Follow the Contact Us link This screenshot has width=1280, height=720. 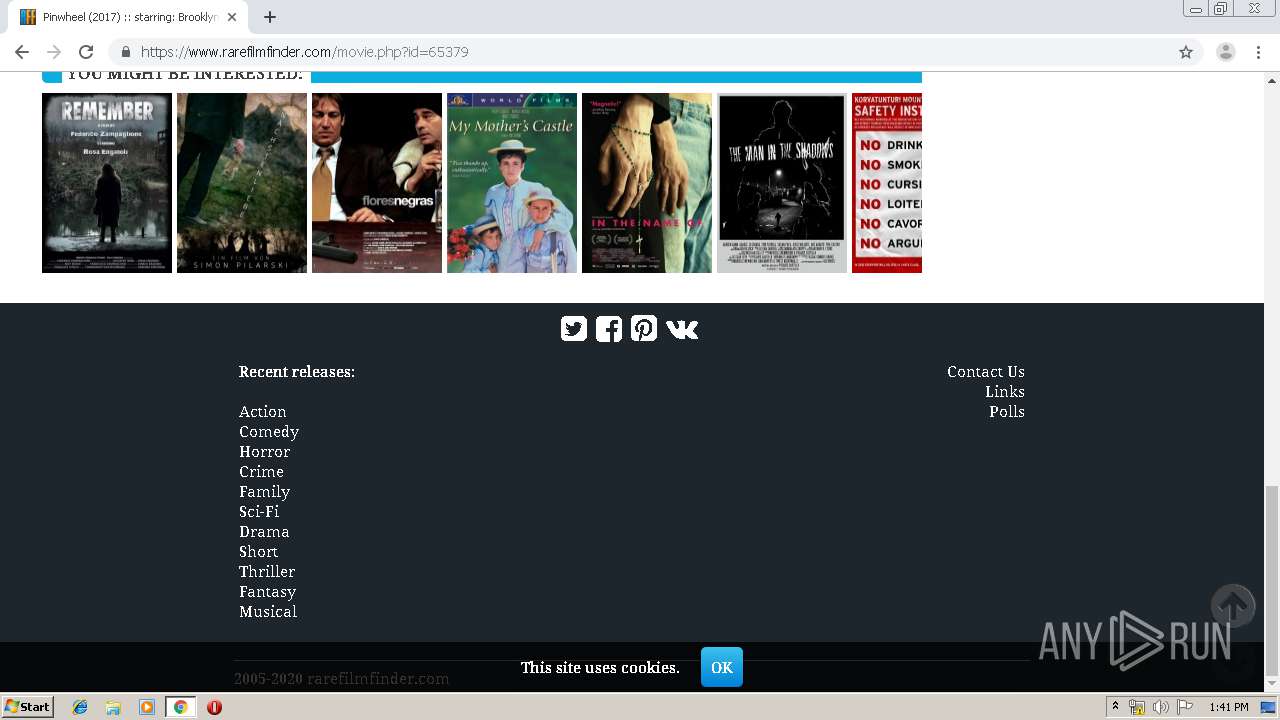pos(986,372)
